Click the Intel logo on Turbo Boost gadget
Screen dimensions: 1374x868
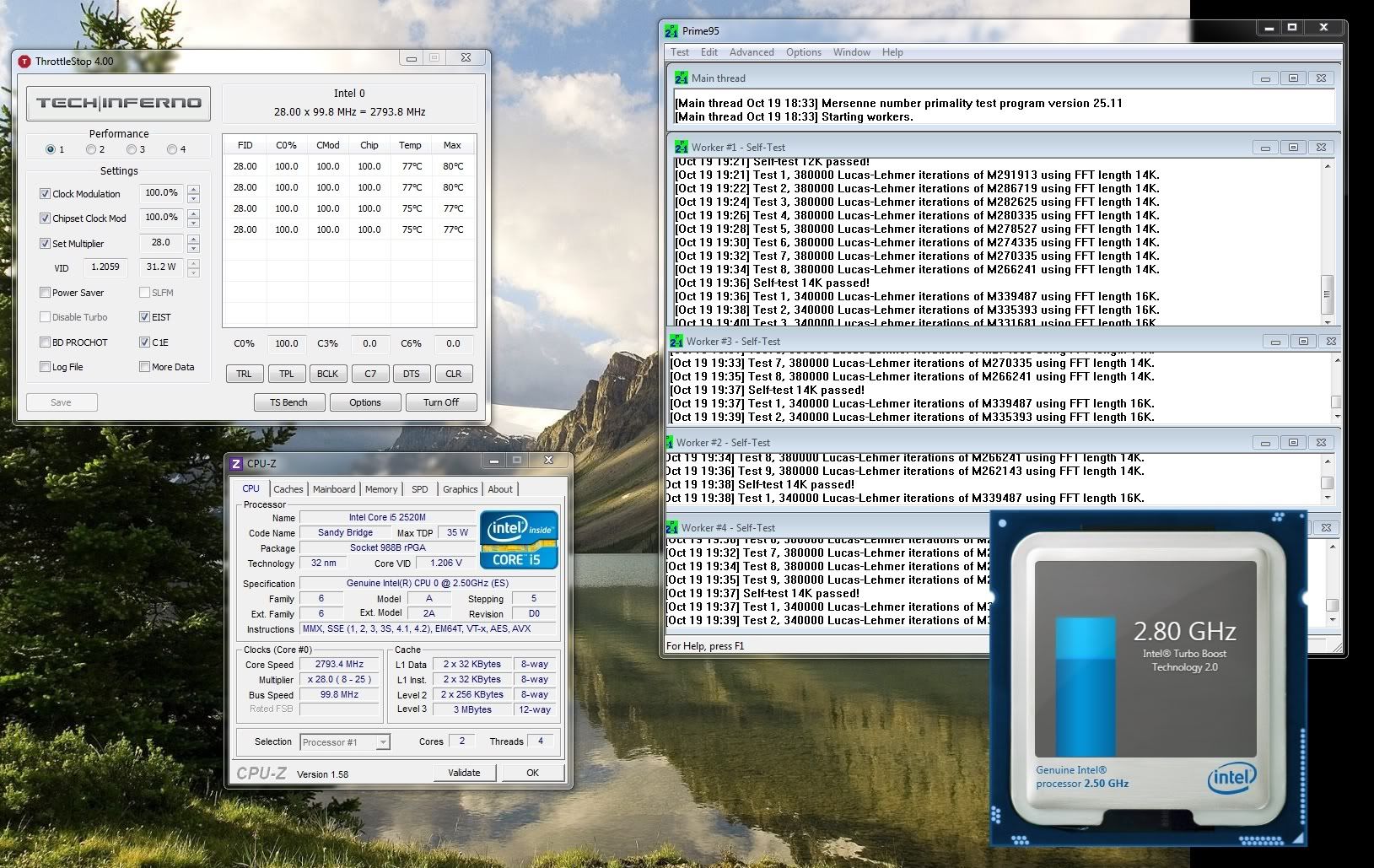(1231, 778)
